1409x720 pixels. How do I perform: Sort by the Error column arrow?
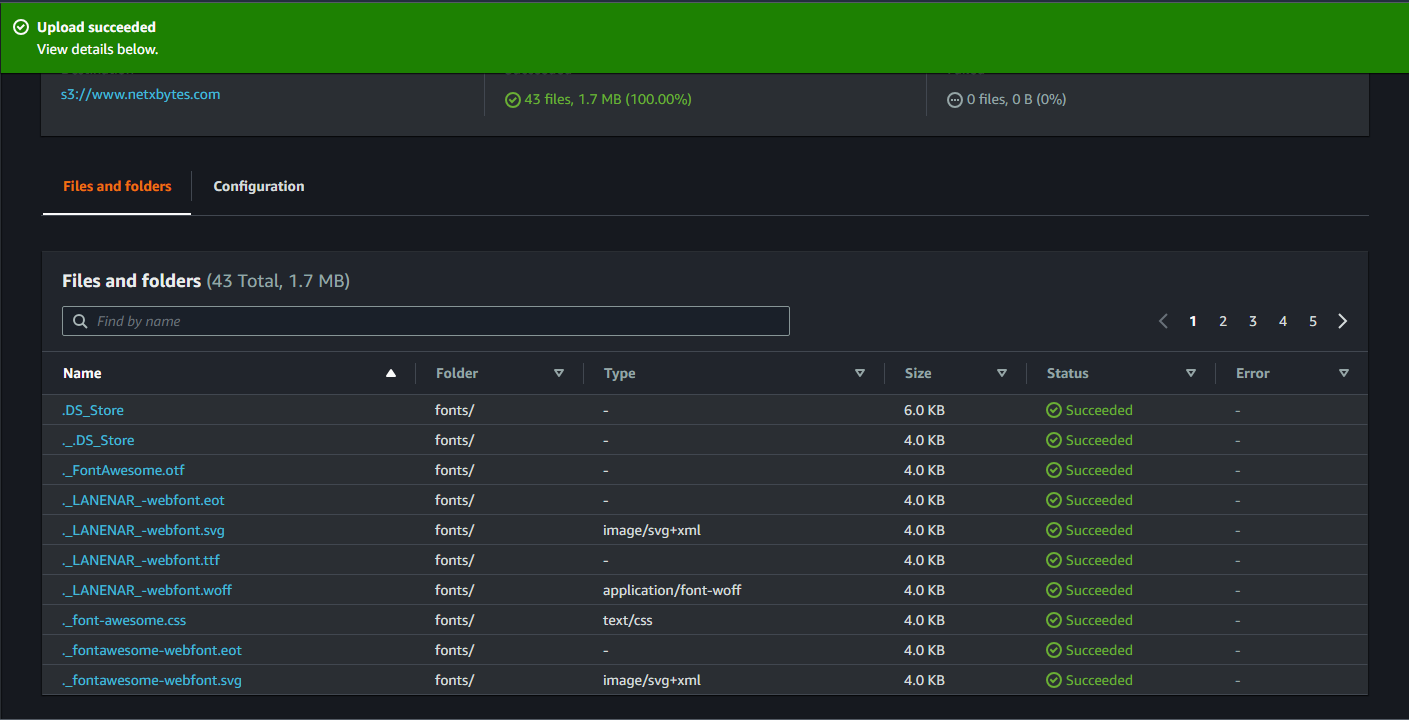1344,373
